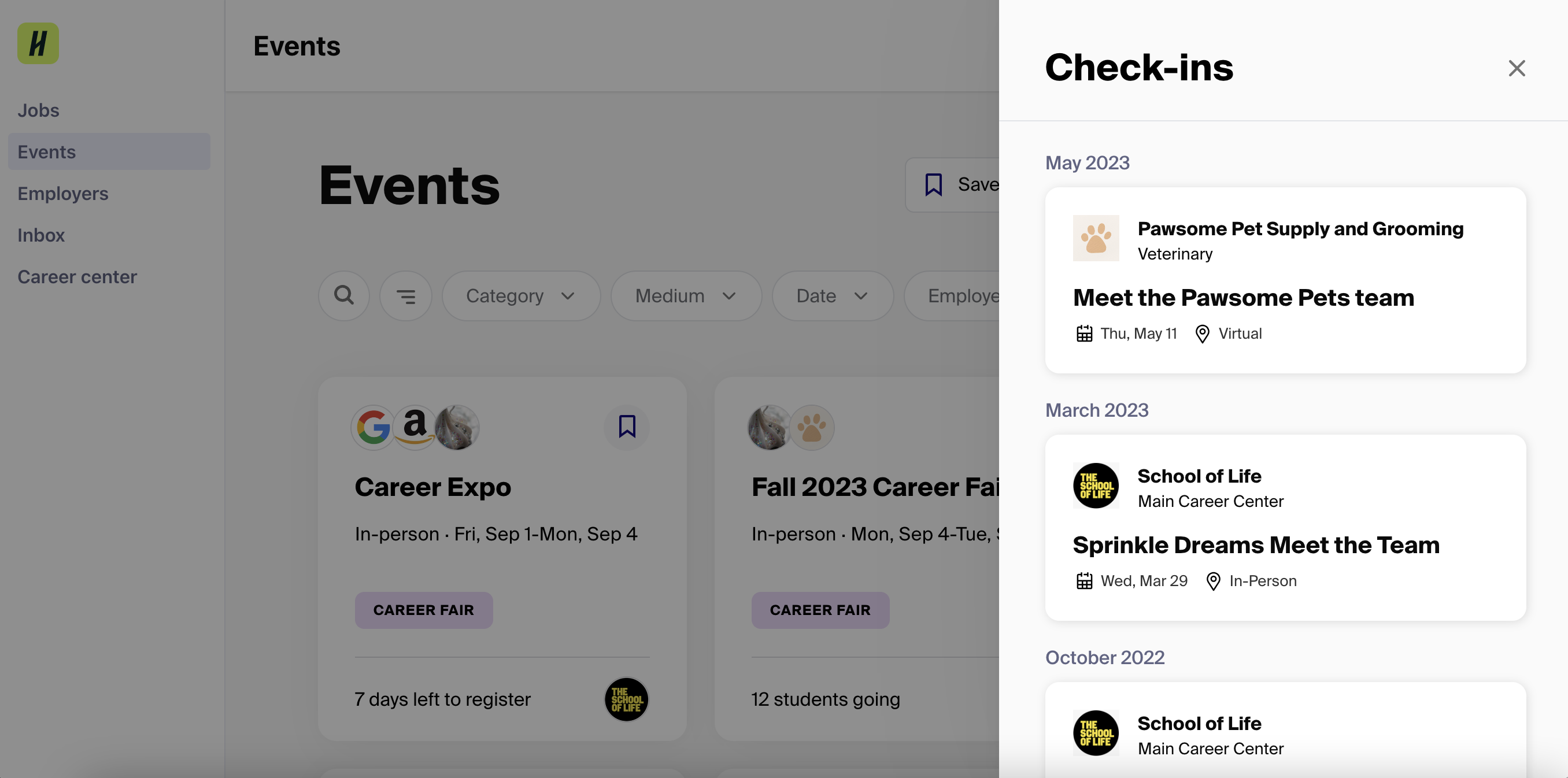
Task: Click the paw logo on Fall 2023 card
Action: pyautogui.click(x=812, y=427)
